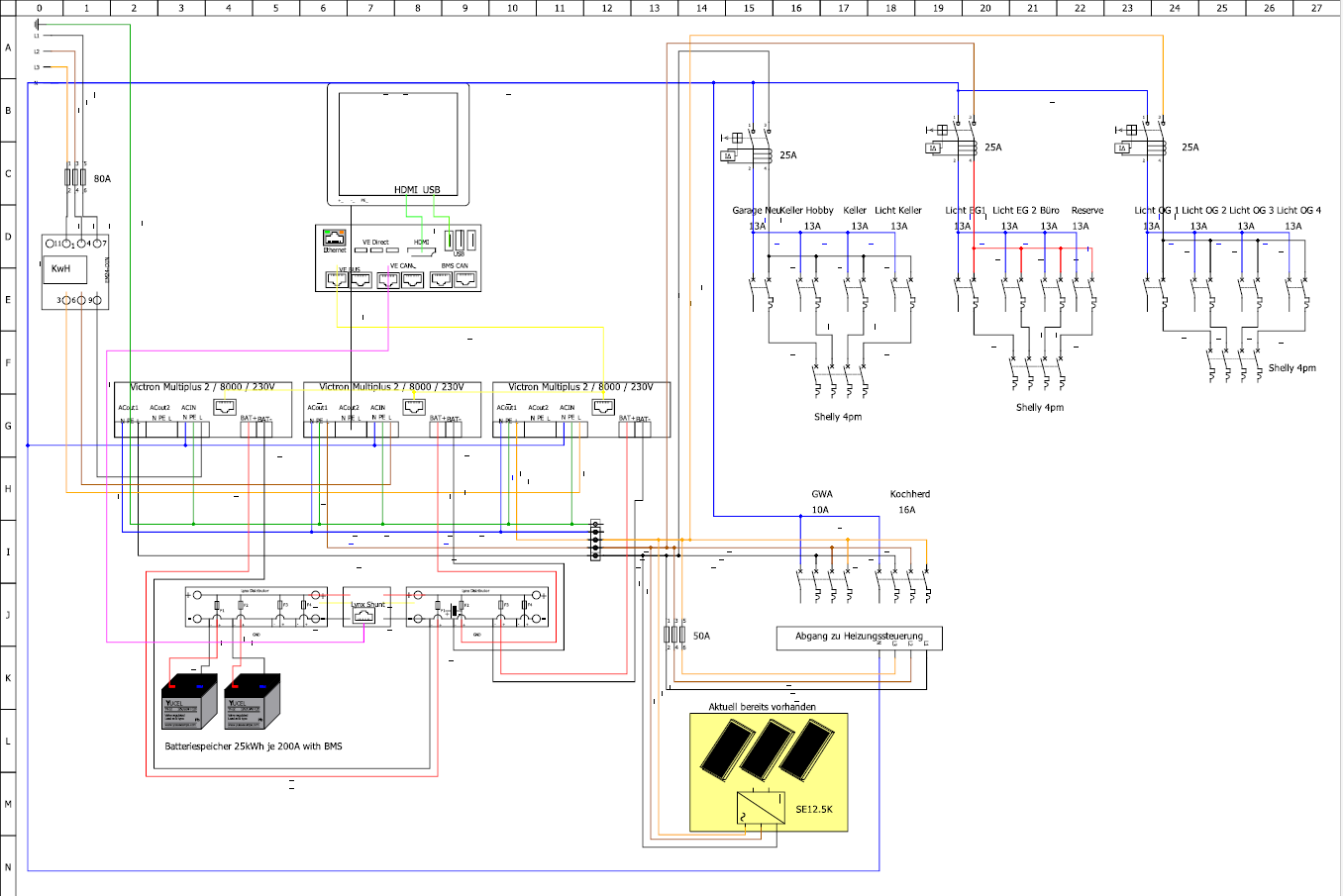Select the HDMI port on the controller box
The width and height of the screenshot is (1343, 896).
click(x=422, y=250)
